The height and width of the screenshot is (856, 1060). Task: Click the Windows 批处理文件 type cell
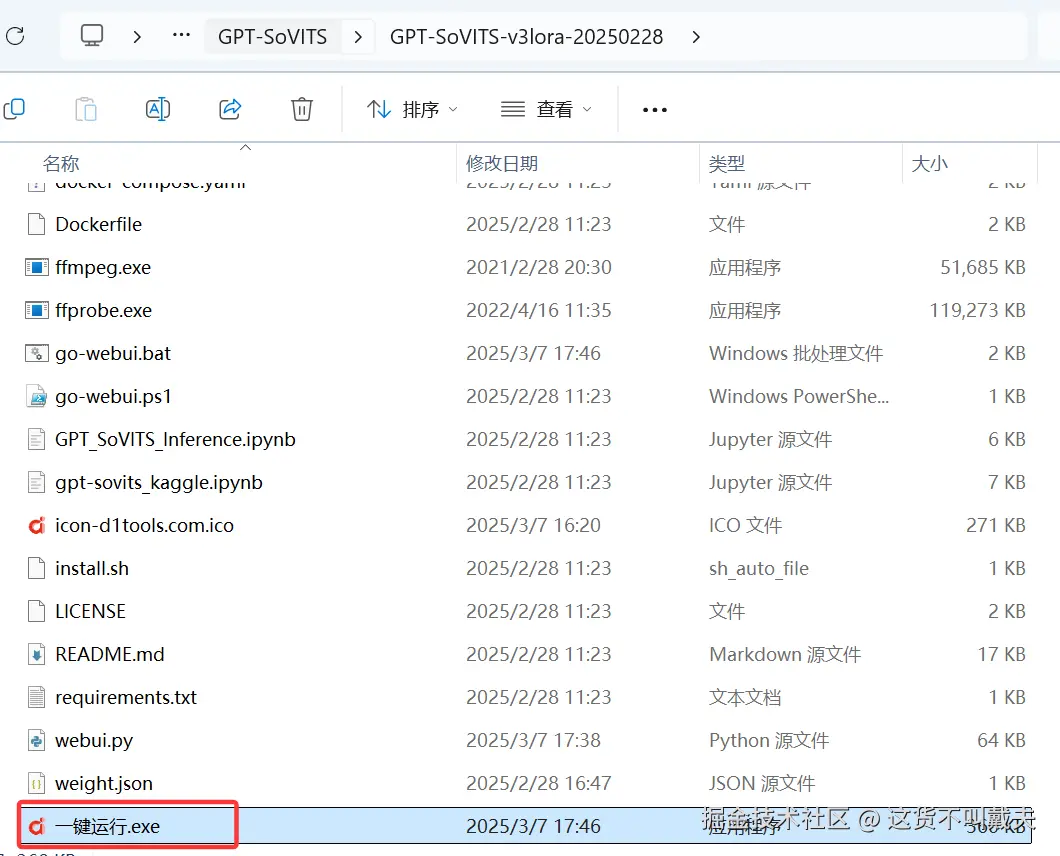tap(796, 354)
